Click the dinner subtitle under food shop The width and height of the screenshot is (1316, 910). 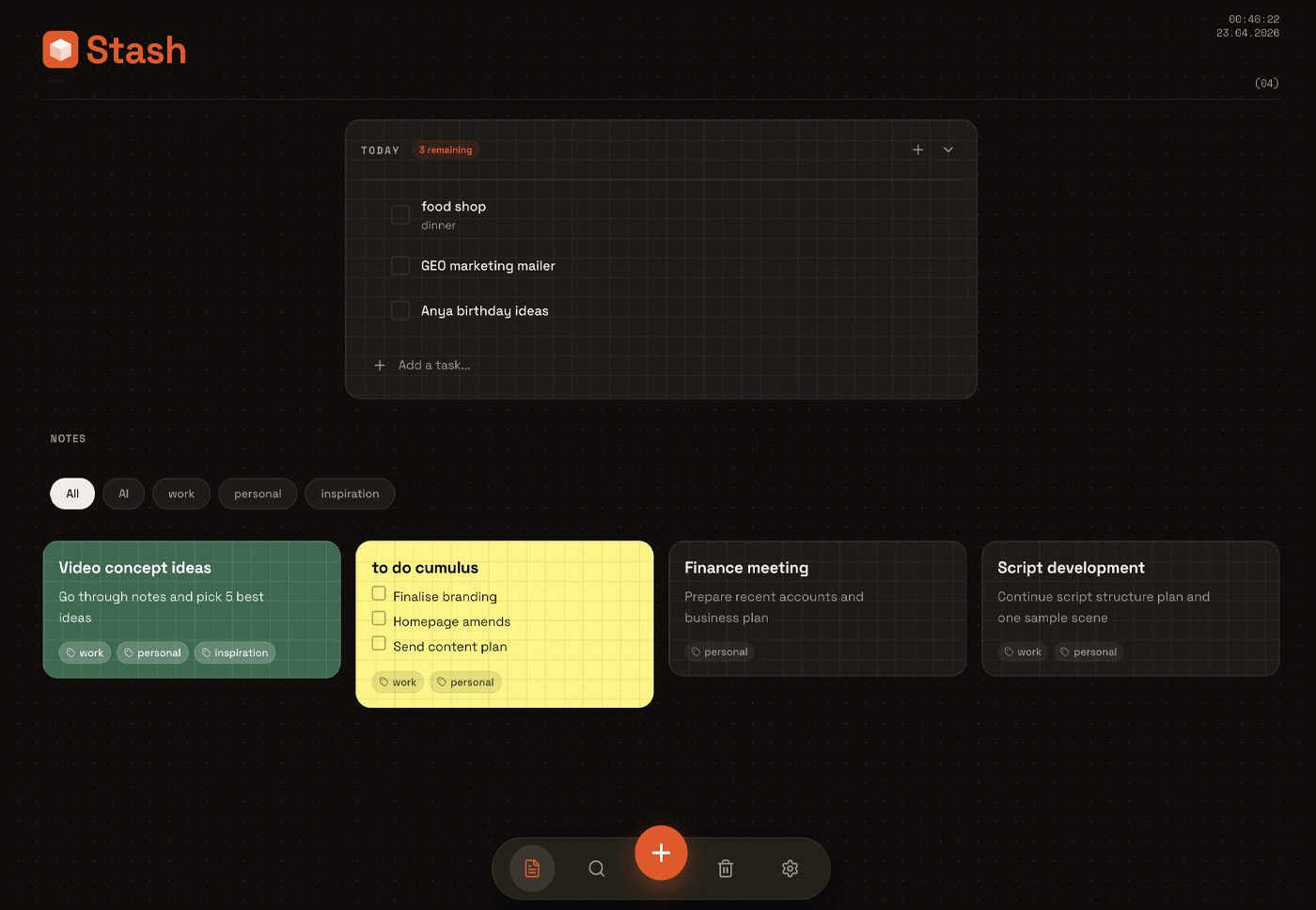(x=438, y=226)
